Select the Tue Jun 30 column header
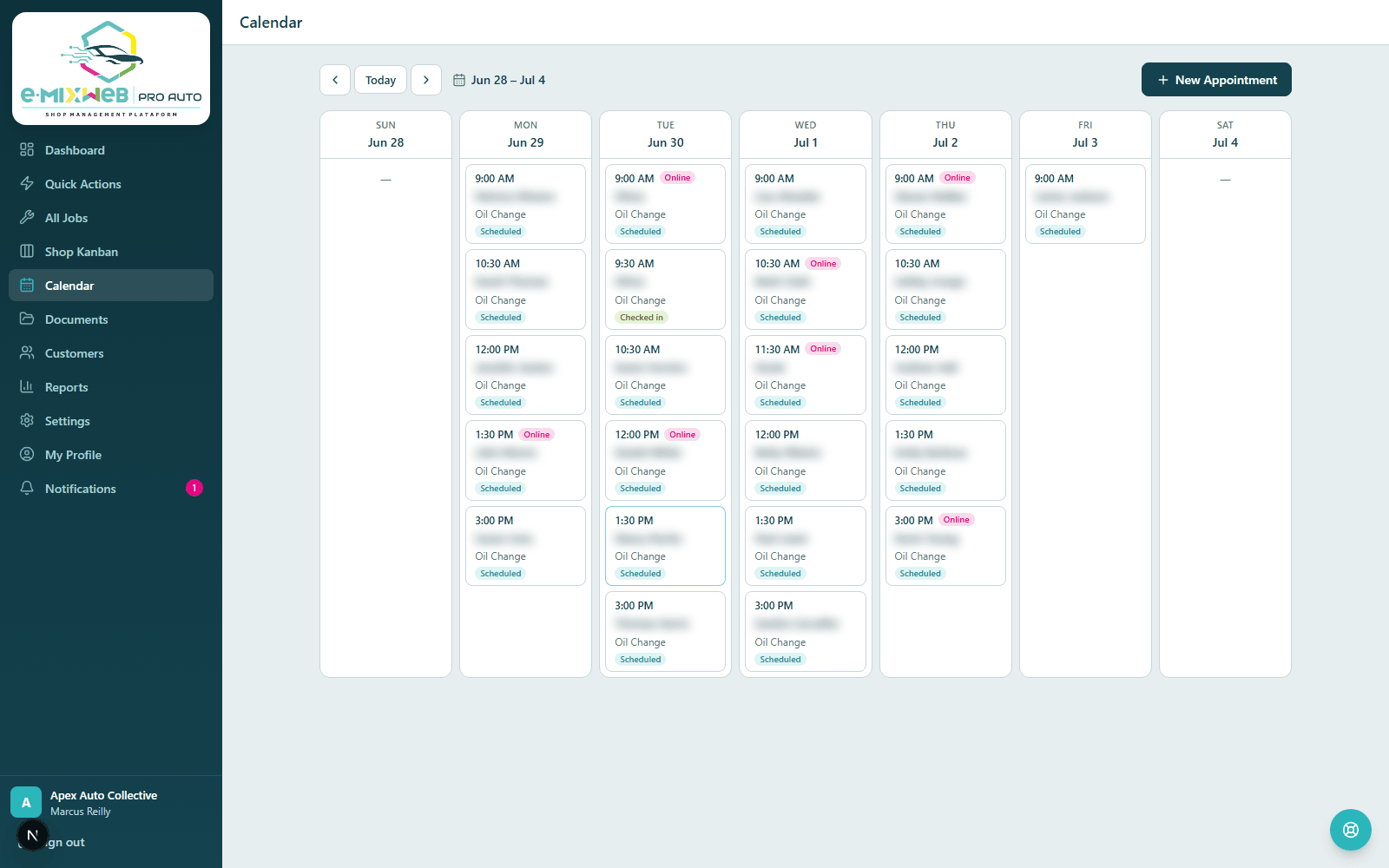This screenshot has width=1389, height=868. (665, 135)
